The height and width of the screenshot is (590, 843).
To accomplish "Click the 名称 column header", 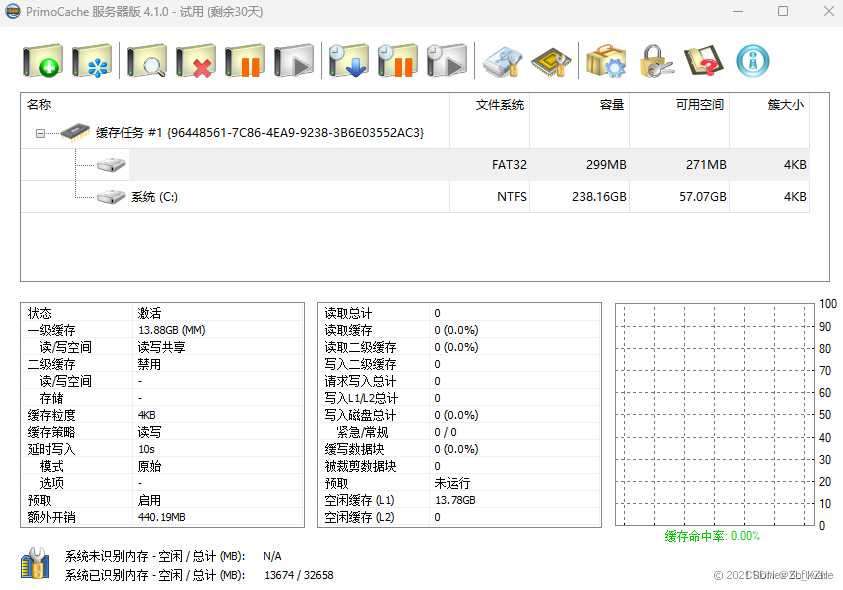I will tap(235, 104).
